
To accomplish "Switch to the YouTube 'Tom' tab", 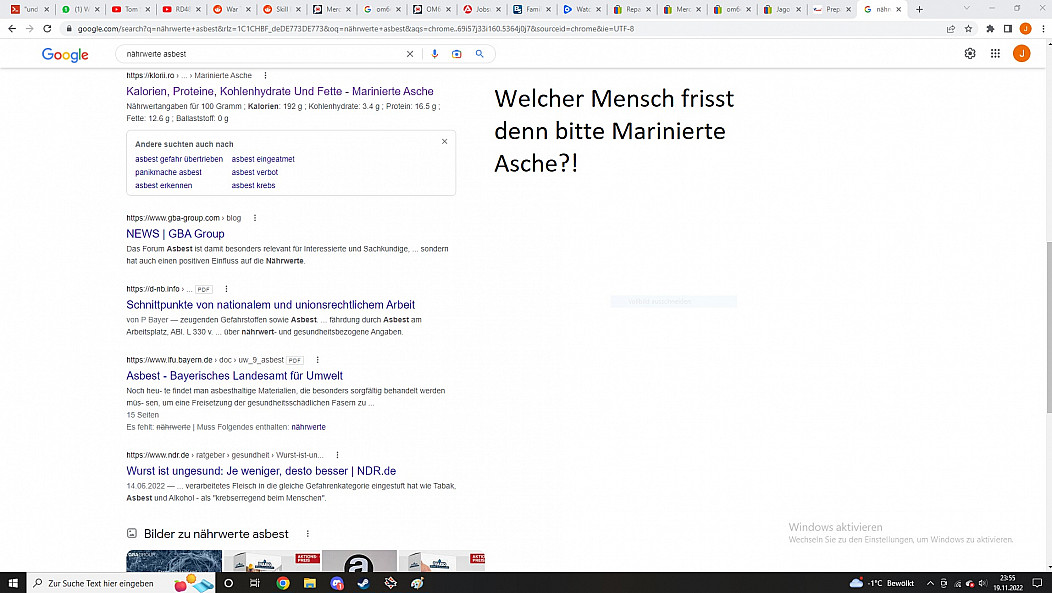I will (x=128, y=9).
